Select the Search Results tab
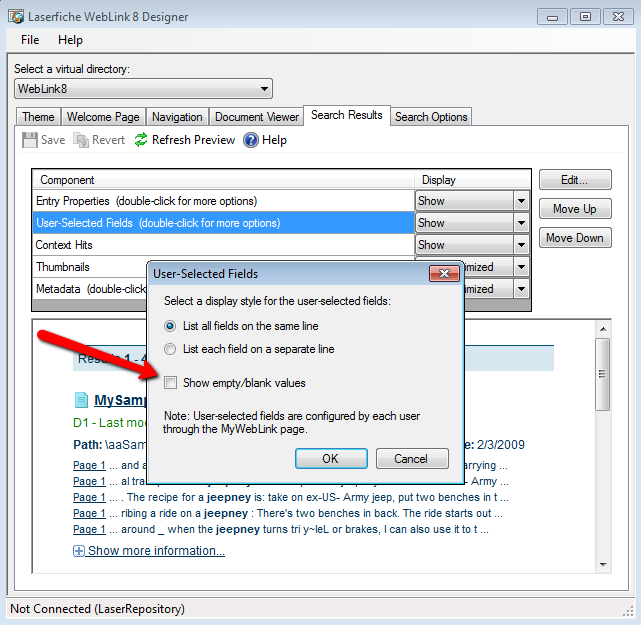The width and height of the screenshot is (641, 625). pos(347,115)
